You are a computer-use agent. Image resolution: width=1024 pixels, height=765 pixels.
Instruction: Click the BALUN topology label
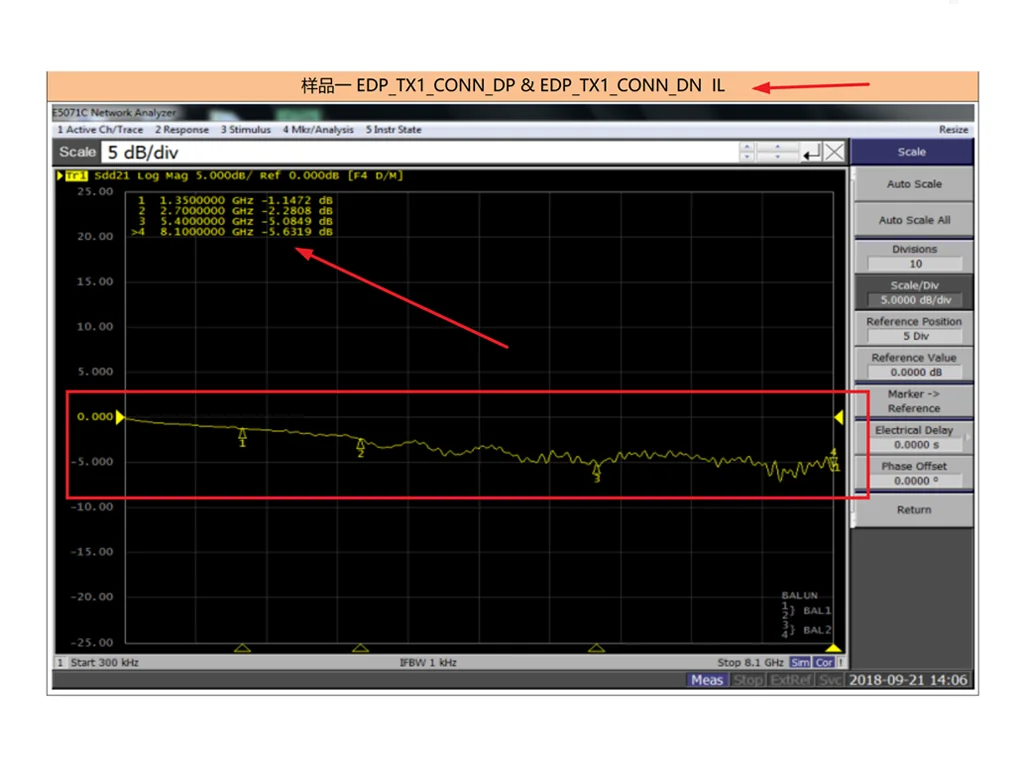(x=799, y=595)
